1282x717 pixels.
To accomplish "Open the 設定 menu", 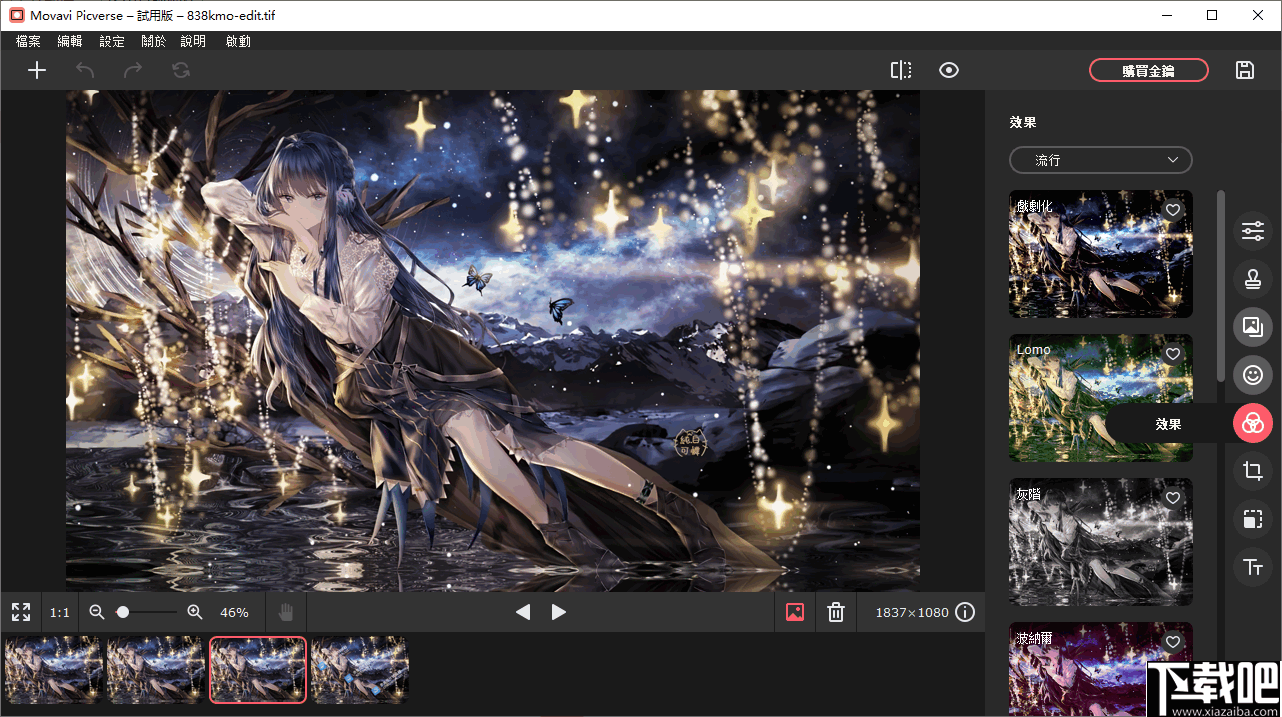I will pos(112,41).
